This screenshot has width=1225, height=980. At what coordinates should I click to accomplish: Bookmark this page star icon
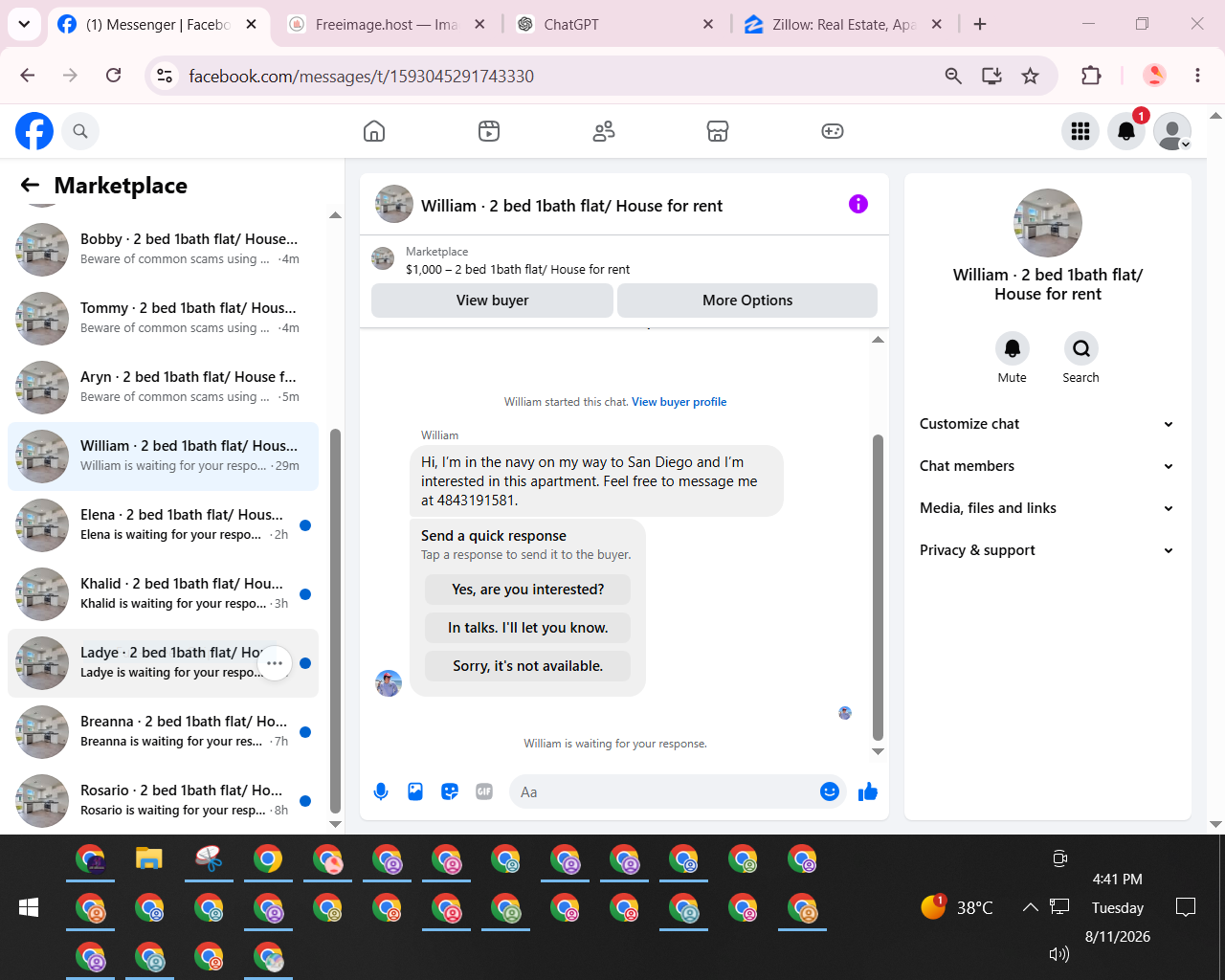(1030, 76)
